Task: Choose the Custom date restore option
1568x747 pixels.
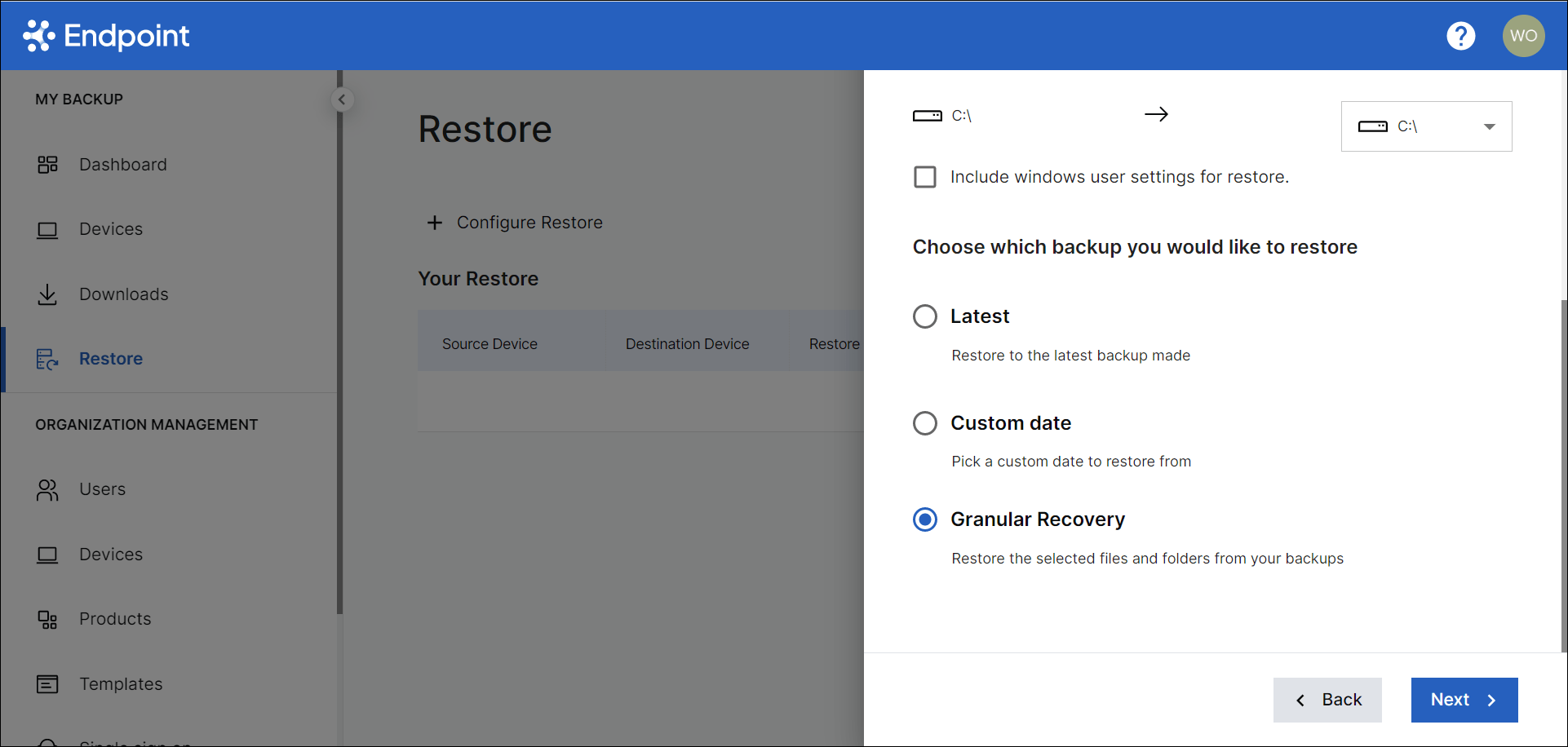Action: tap(924, 423)
